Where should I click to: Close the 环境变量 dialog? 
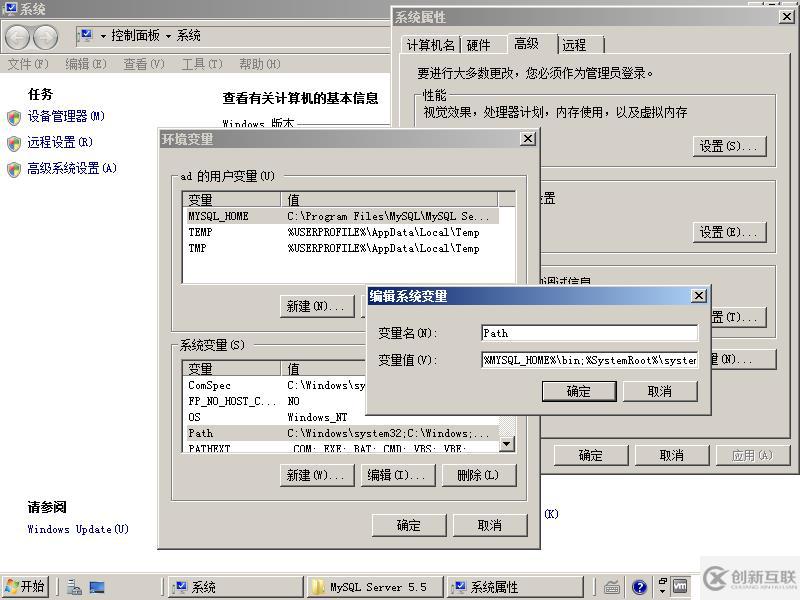point(528,139)
